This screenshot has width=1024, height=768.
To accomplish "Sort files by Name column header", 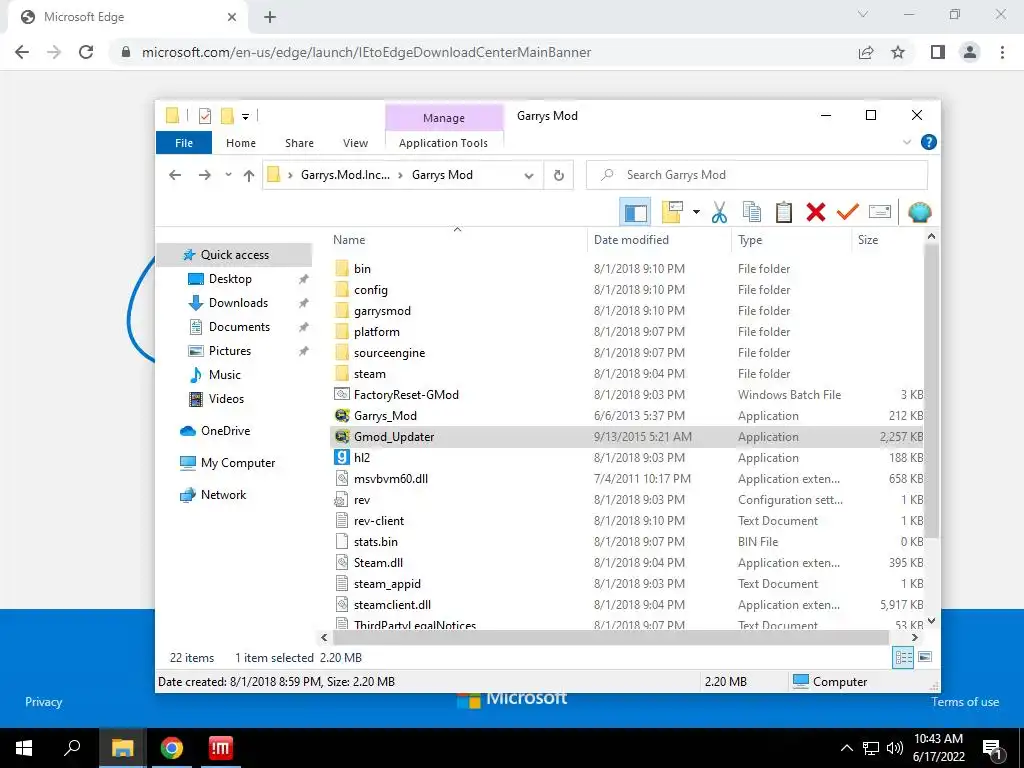I will 457,240.
